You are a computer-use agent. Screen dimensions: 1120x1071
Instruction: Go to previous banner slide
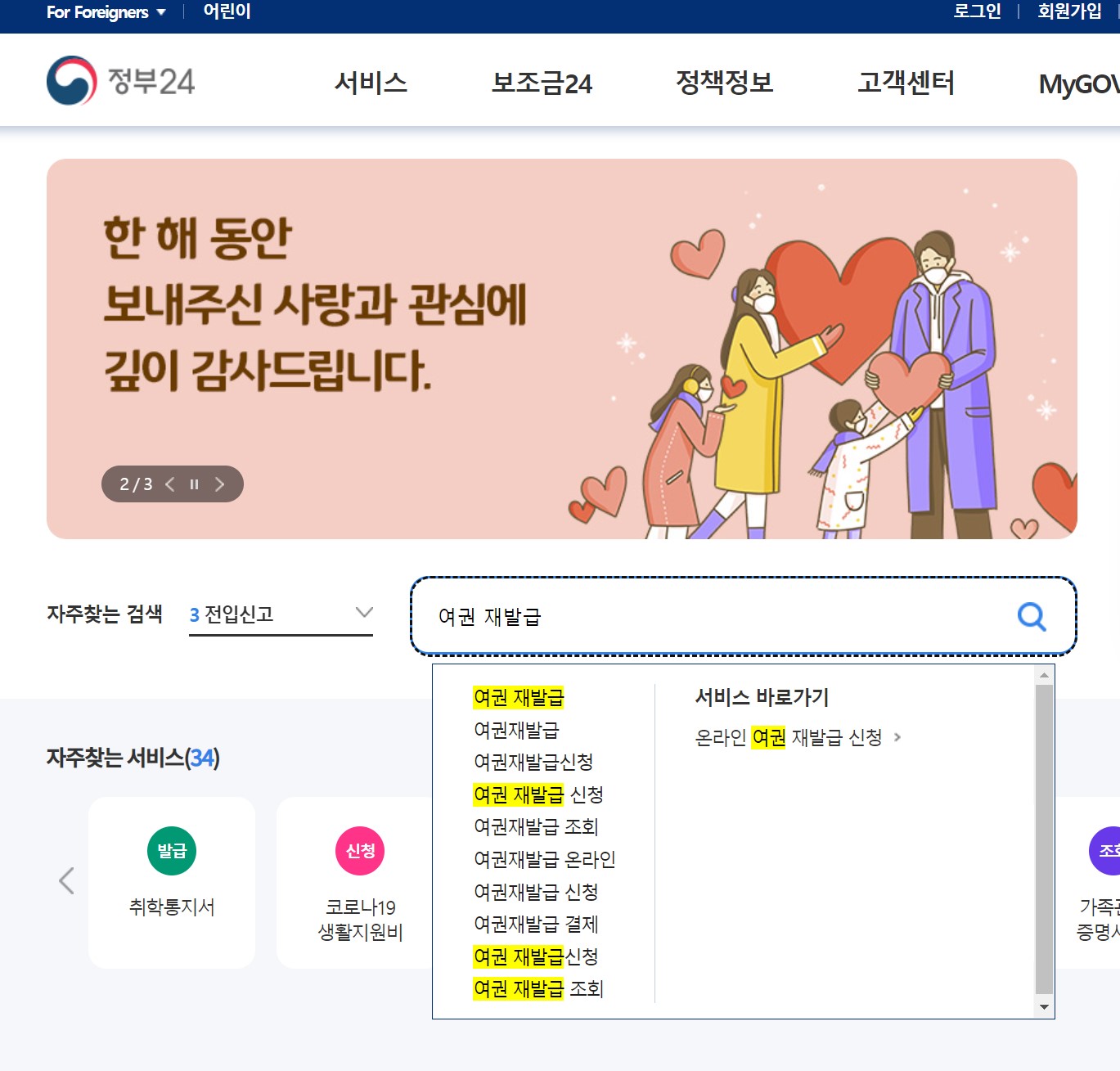(x=169, y=484)
